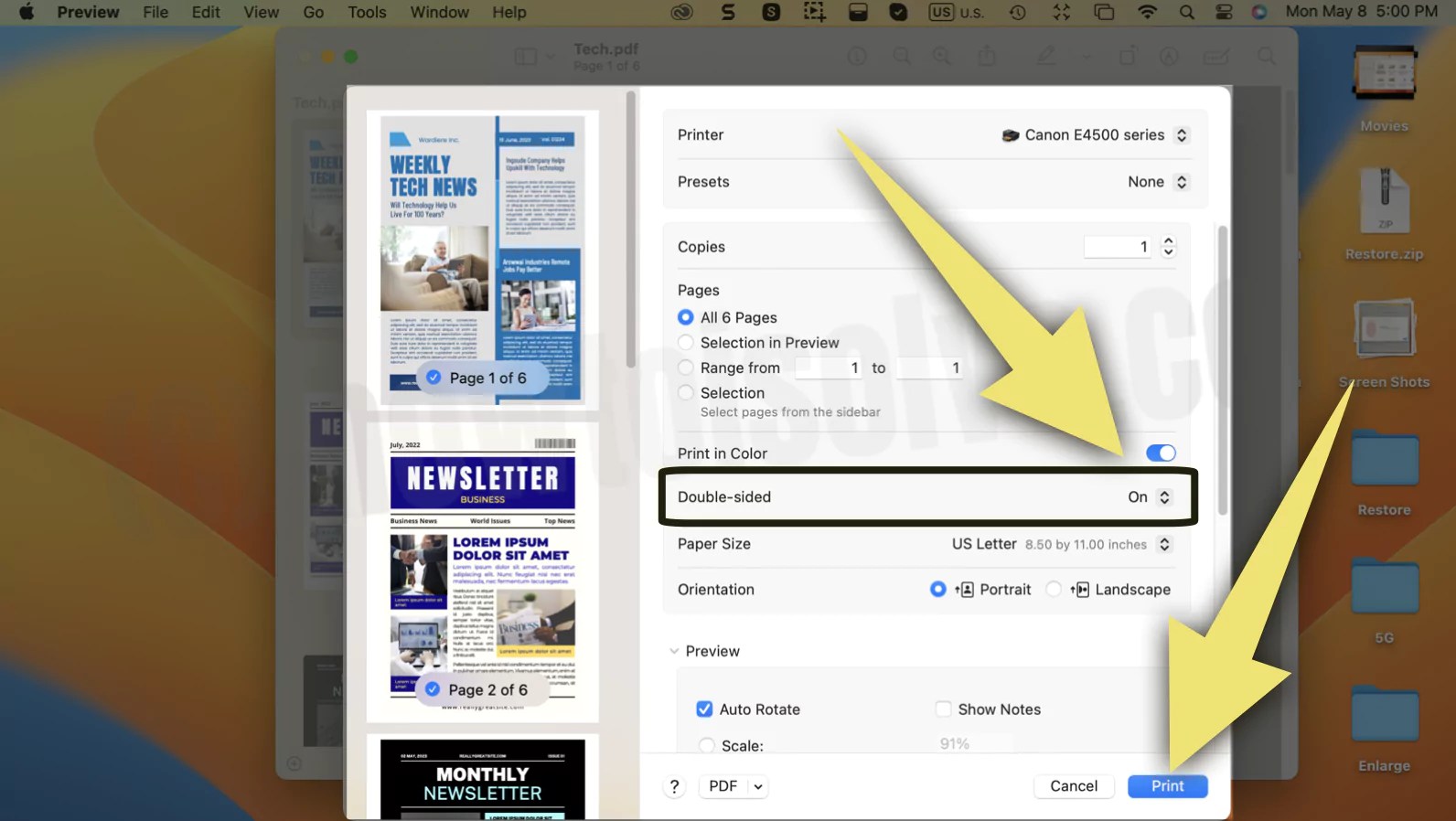This screenshot has width=1456, height=821.
Task: Open the Double-sided On dropdown
Action: pyautogui.click(x=1150, y=497)
